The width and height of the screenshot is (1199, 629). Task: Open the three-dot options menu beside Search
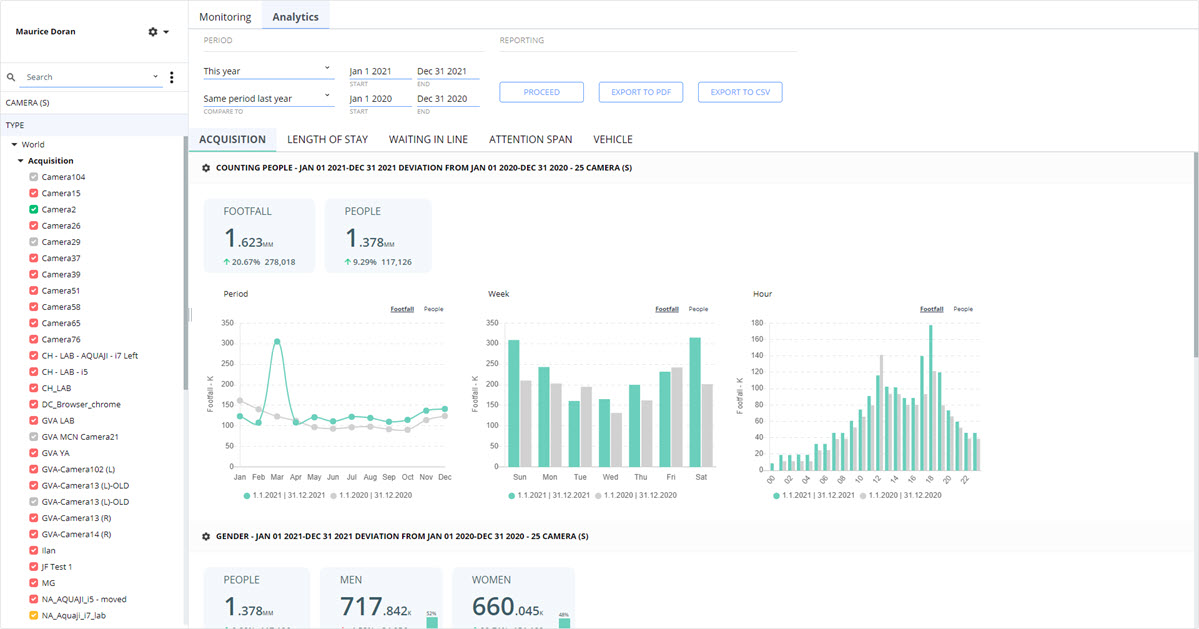[171, 77]
